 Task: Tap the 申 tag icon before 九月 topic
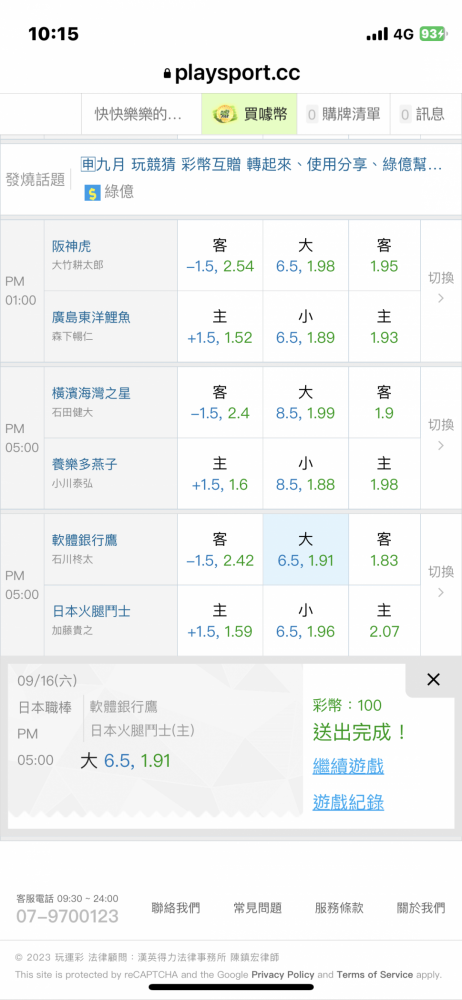[x=87, y=165]
